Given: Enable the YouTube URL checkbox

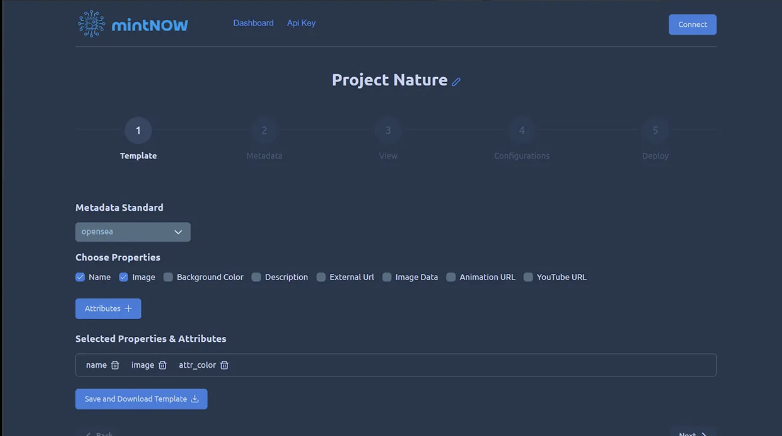Looking at the screenshot, I should click(528, 277).
